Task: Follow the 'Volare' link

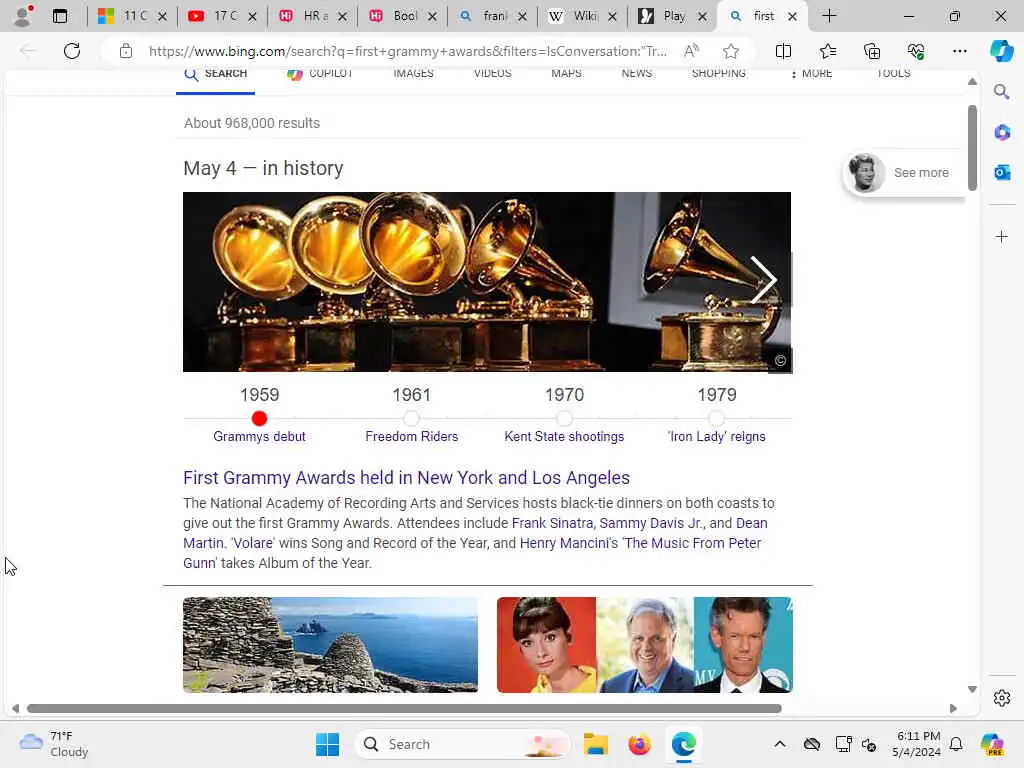Action: pos(253,543)
